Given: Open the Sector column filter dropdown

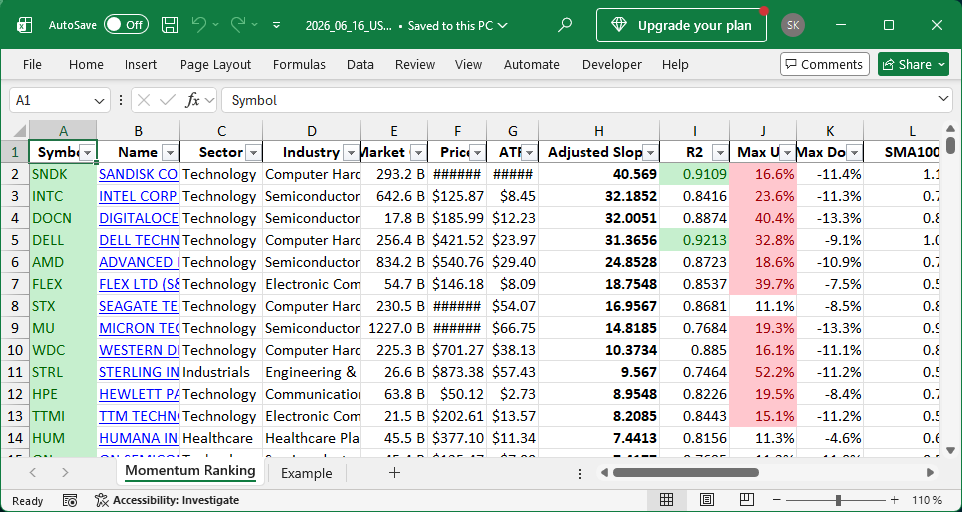Looking at the screenshot, I should click(x=253, y=153).
